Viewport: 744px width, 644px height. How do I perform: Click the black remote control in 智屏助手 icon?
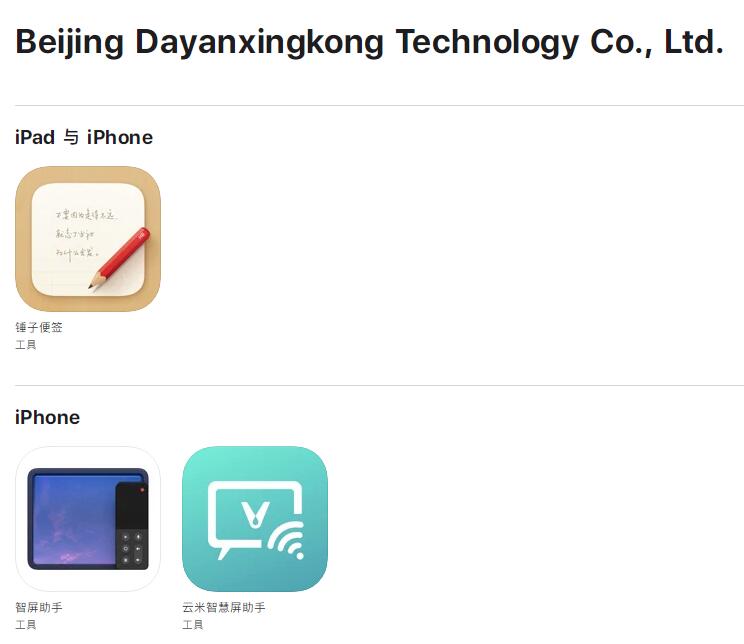[x=132, y=525]
